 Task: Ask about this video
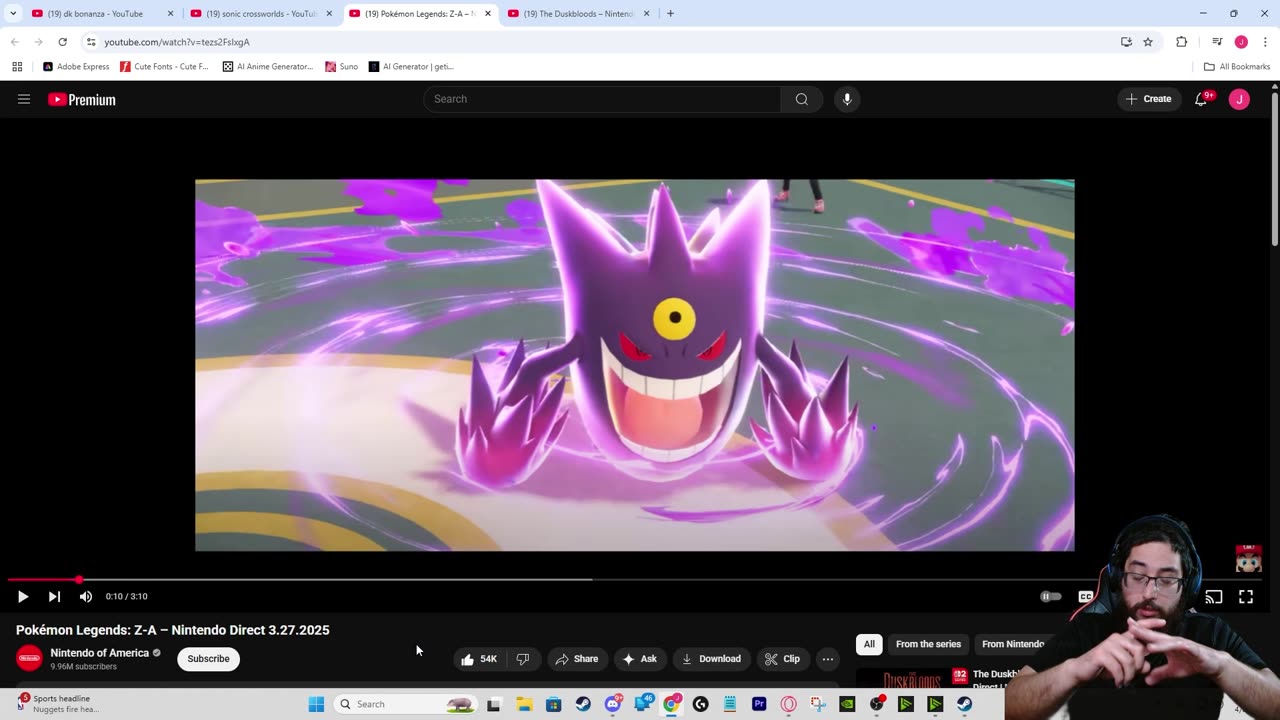coord(639,659)
